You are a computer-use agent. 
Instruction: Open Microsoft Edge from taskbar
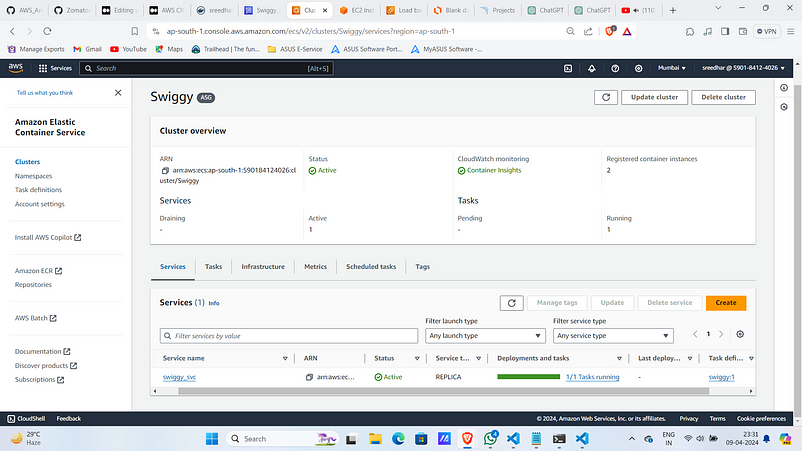click(398, 439)
